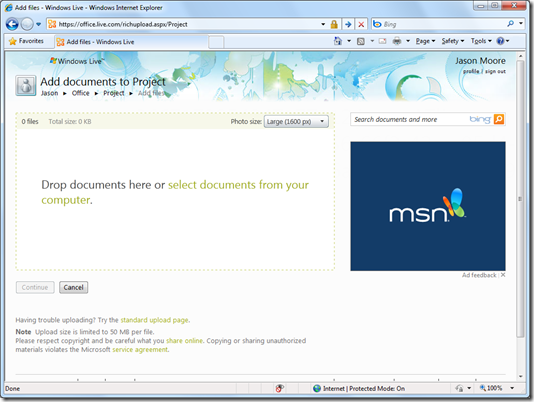Open the address bar history dropdown arrow
Image resolution: width=534 pixels, height=402 pixels.
tap(323, 24)
